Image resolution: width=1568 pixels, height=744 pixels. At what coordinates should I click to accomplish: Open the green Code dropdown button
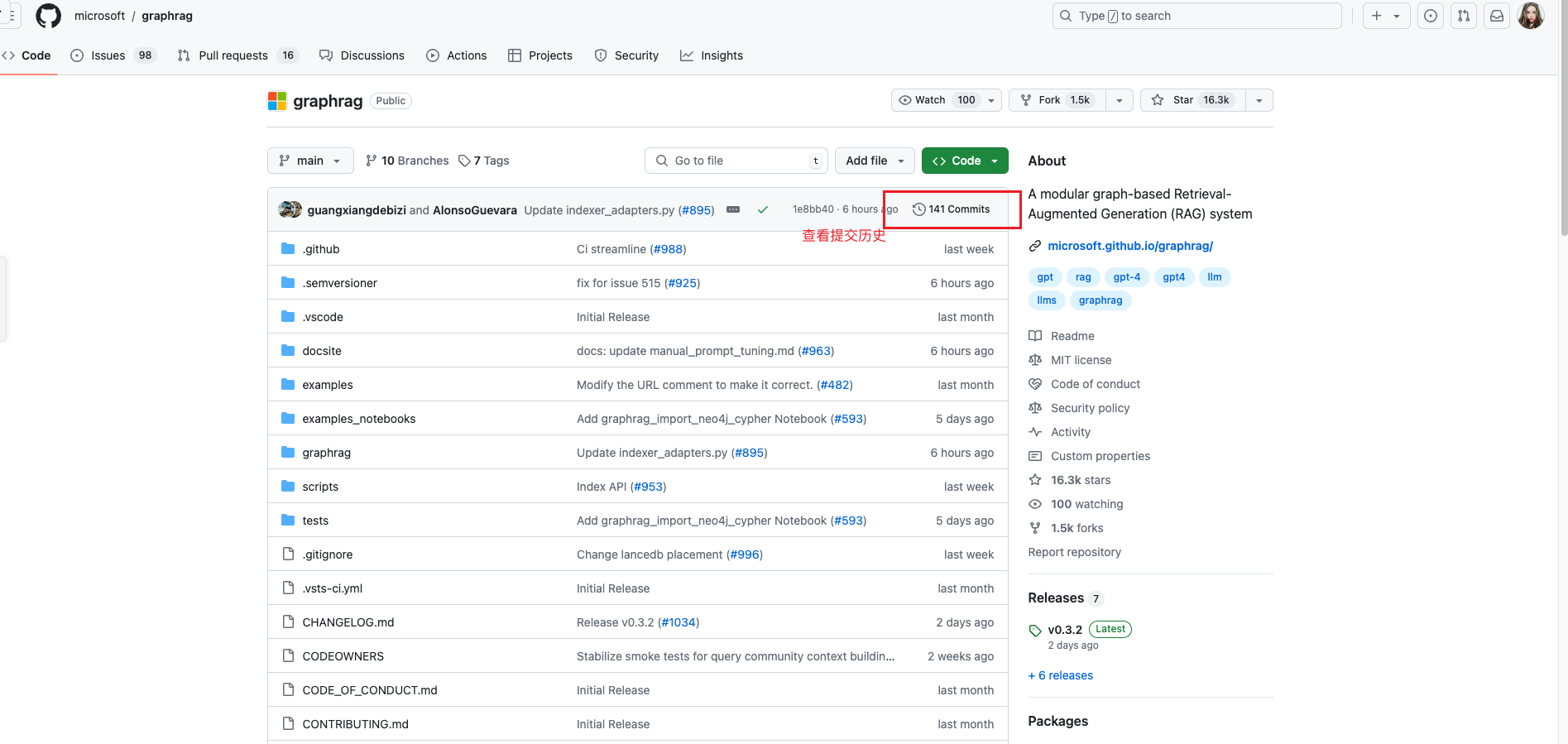[x=965, y=161]
